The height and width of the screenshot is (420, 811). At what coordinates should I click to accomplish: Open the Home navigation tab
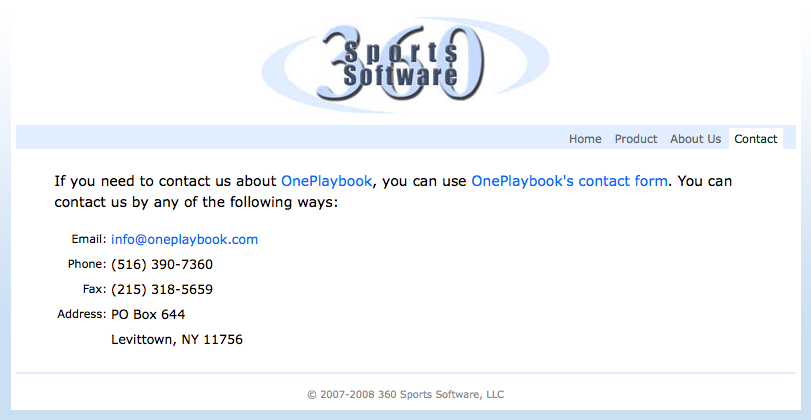(x=585, y=139)
